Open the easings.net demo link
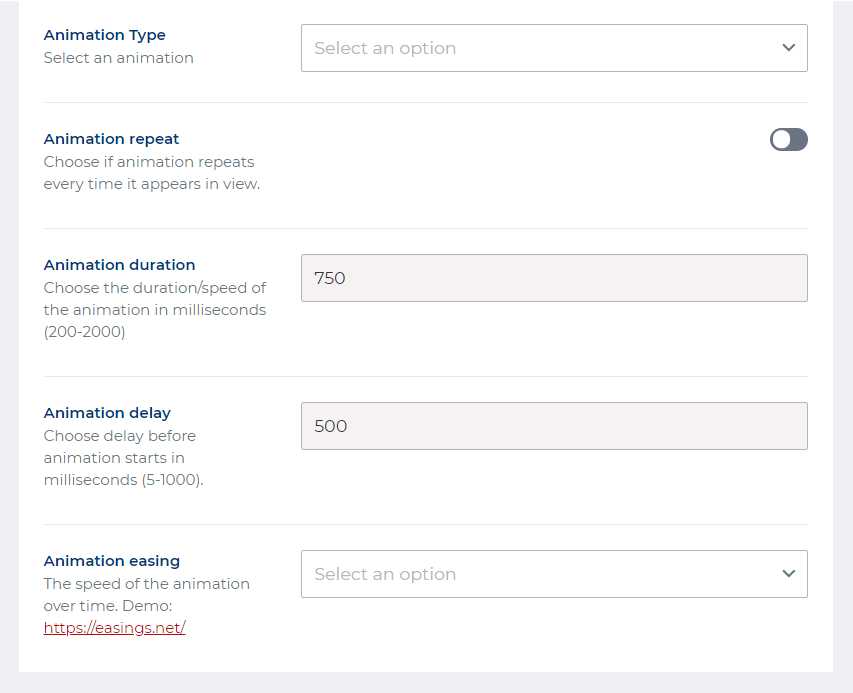 pyautogui.click(x=114, y=628)
